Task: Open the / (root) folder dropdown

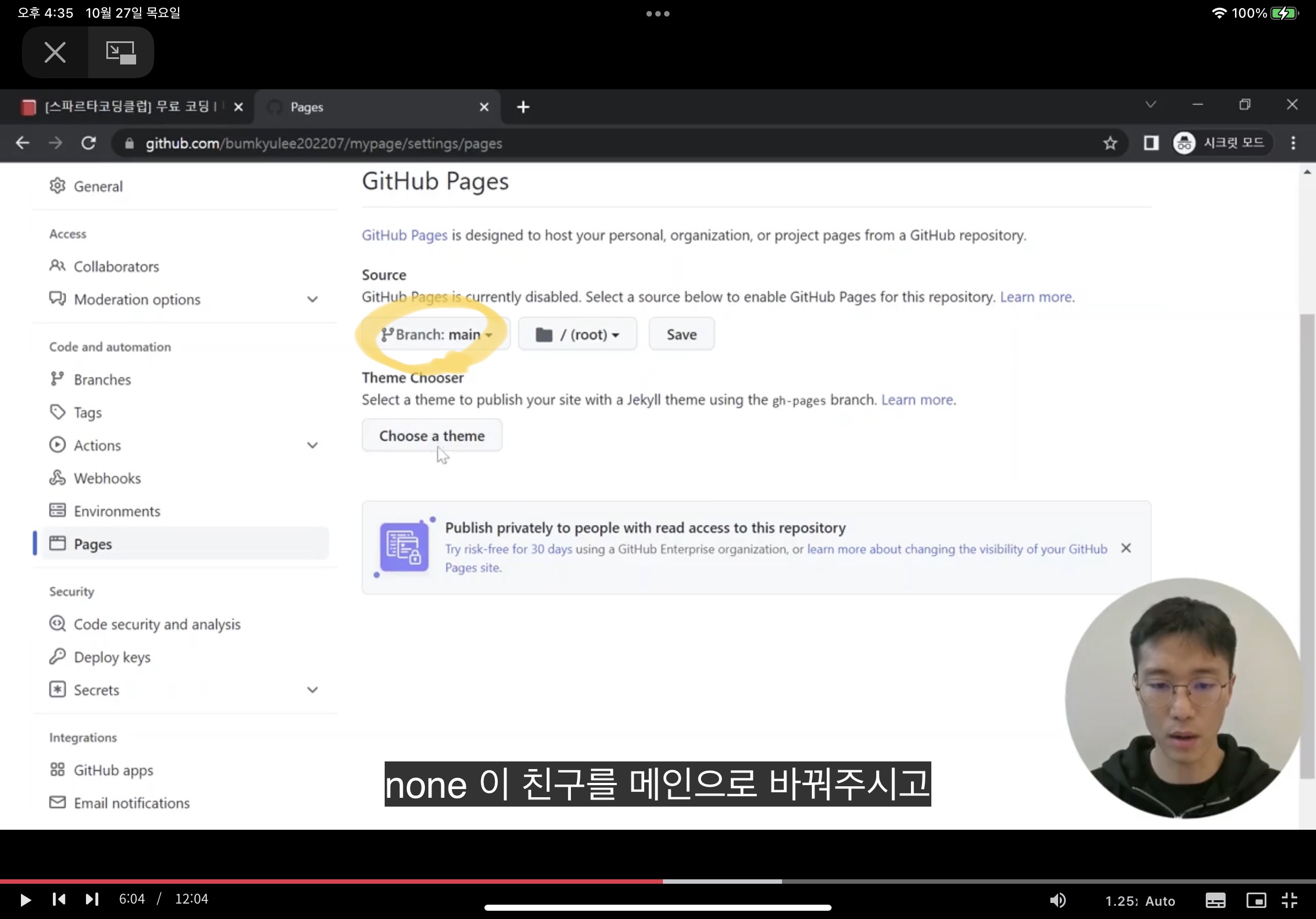Action: [577, 334]
